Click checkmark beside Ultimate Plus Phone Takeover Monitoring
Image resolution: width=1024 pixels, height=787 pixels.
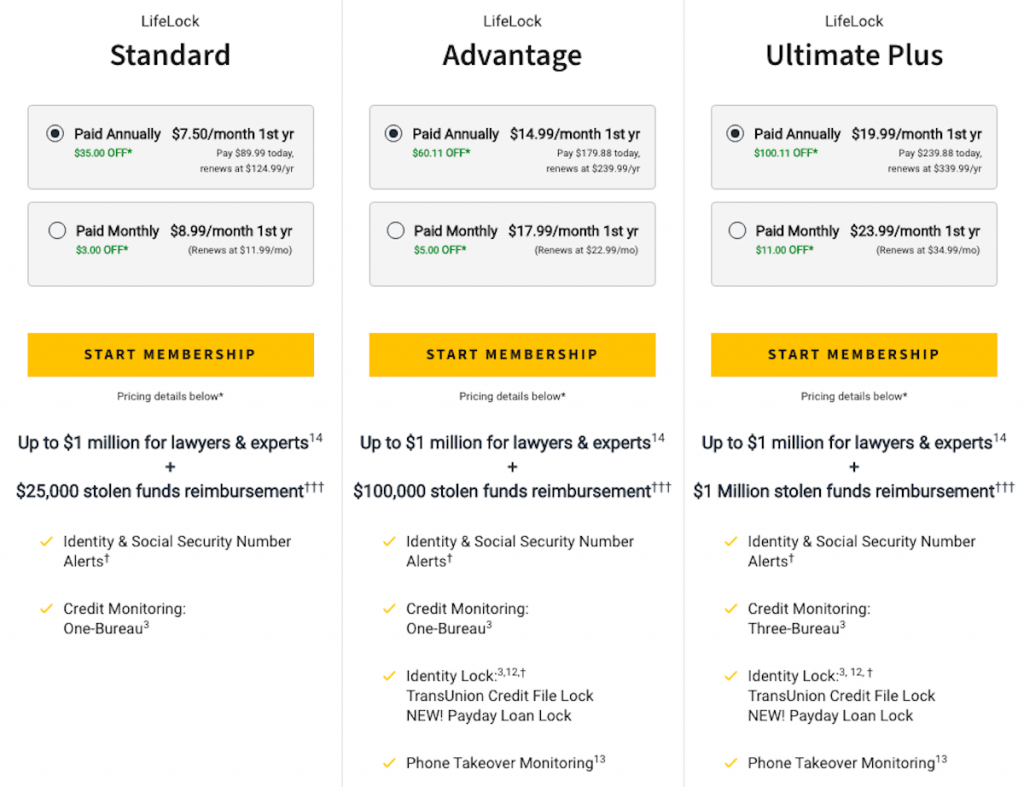pos(731,763)
